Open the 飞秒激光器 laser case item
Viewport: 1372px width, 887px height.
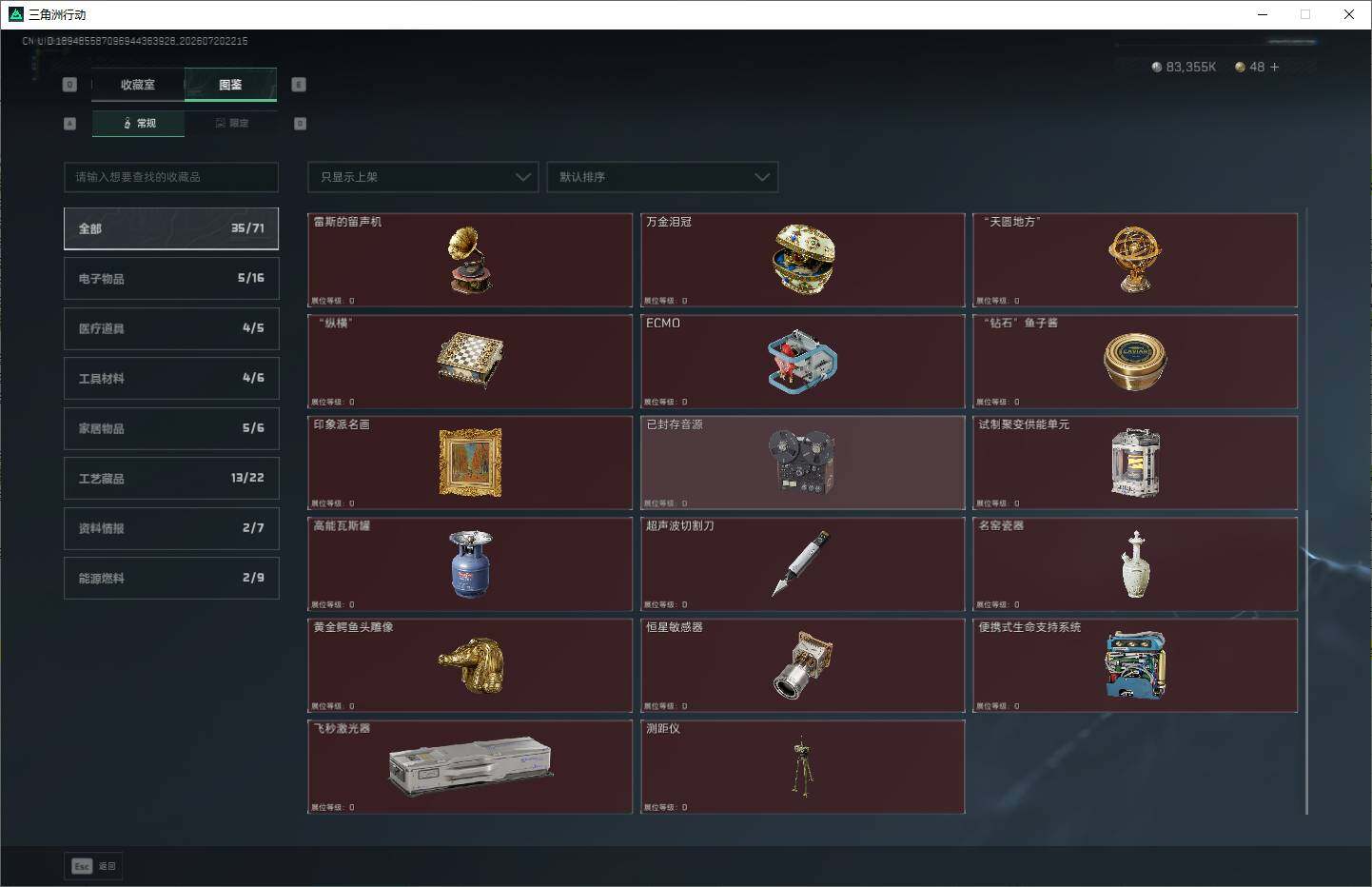[470, 767]
